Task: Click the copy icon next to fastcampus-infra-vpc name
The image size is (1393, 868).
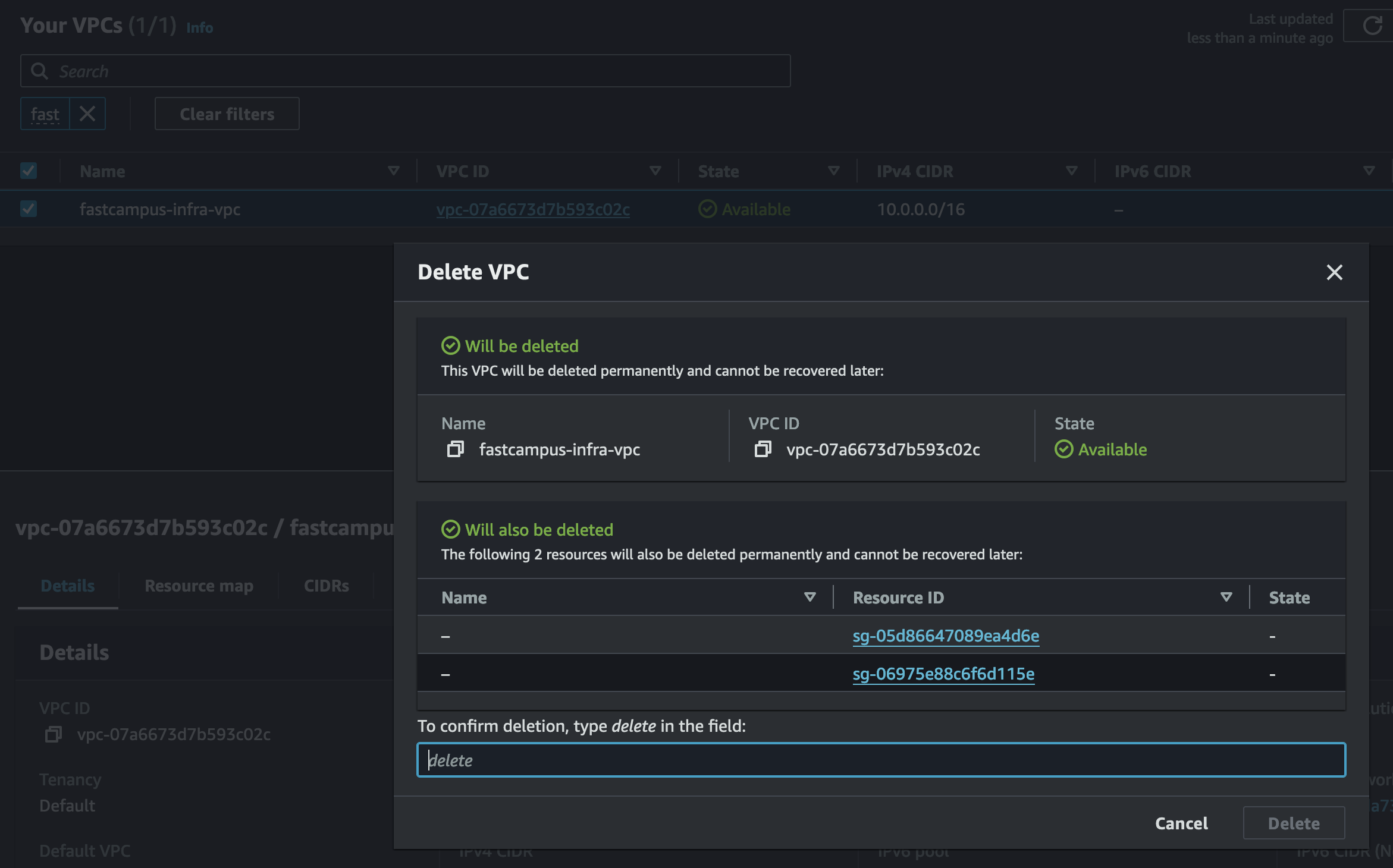Action: 455,449
